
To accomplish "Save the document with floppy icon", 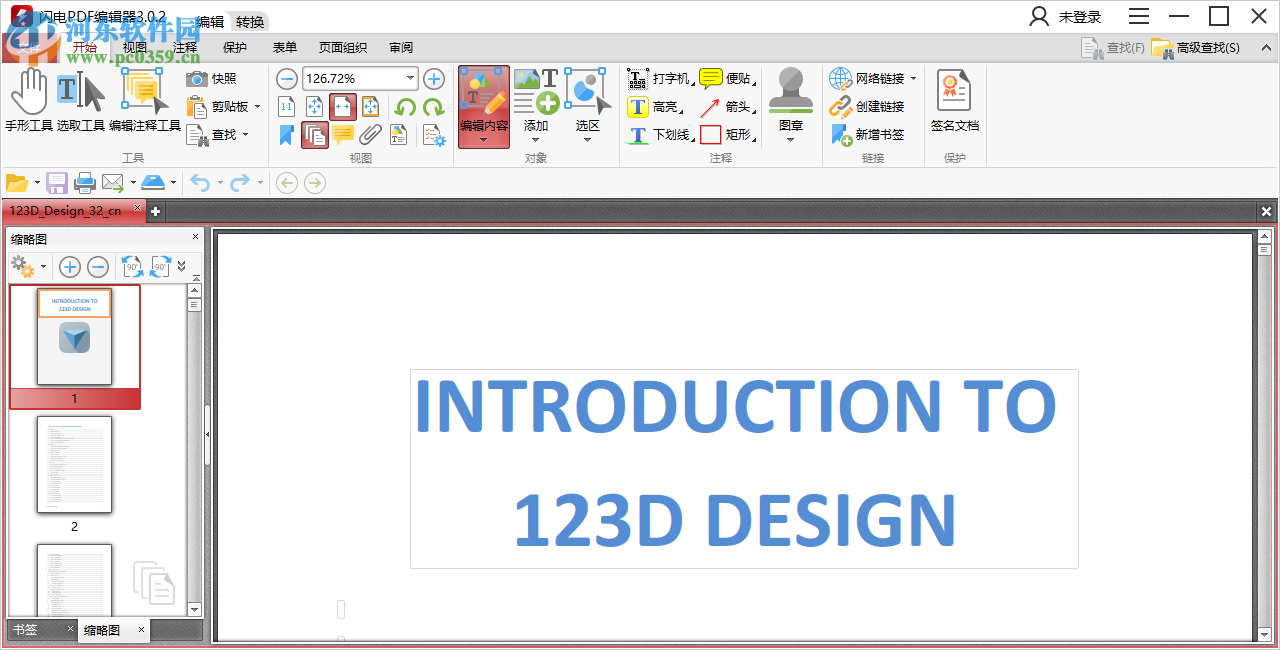I will tap(57, 183).
